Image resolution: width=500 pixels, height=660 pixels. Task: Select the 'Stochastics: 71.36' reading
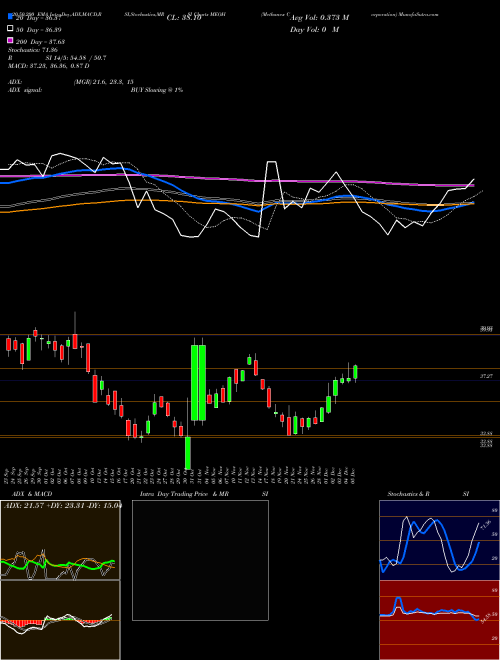pos(33,50)
